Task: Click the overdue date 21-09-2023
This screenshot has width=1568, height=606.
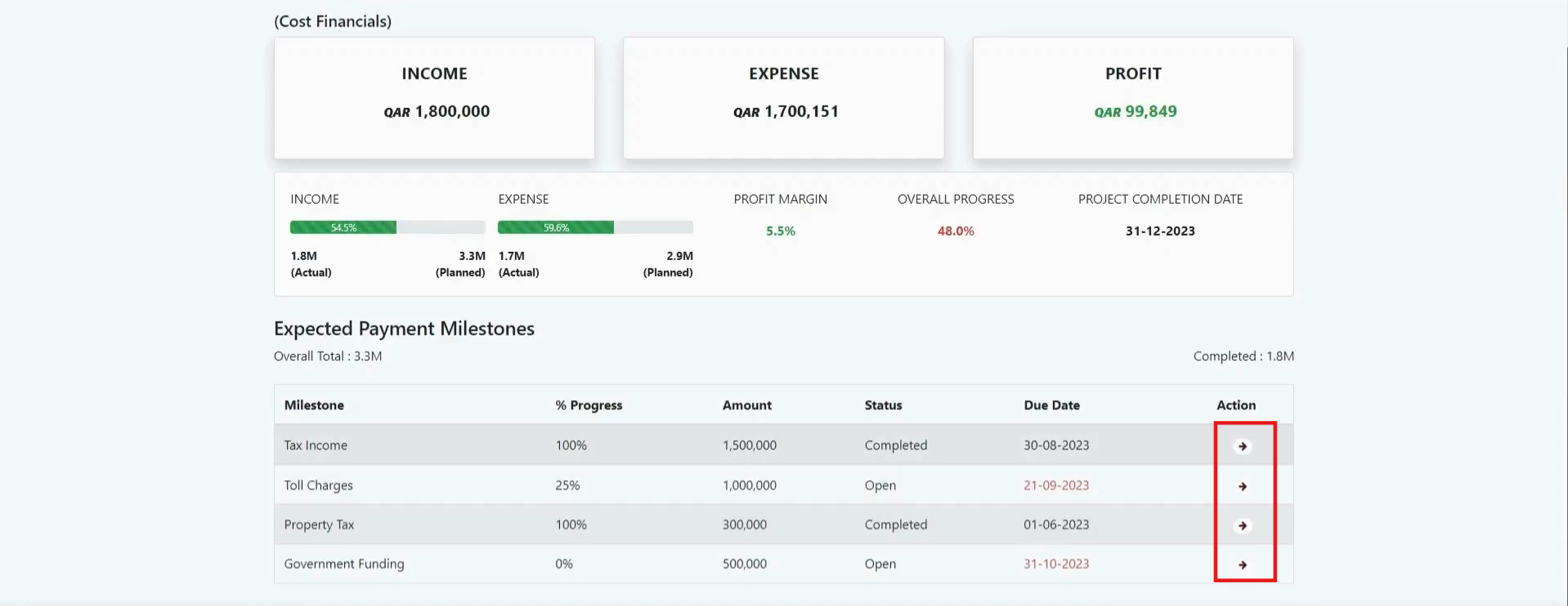Action: tap(1056, 486)
